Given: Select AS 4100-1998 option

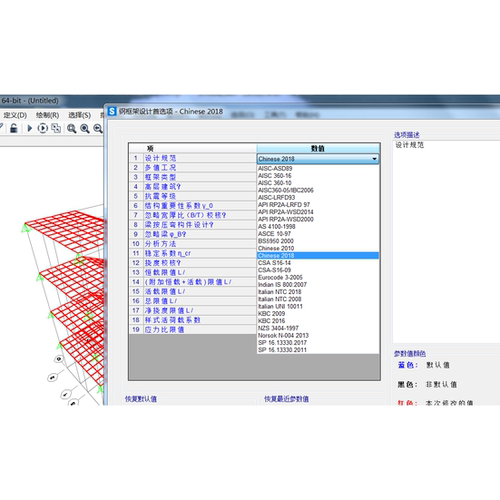Looking at the screenshot, I should point(318,227).
